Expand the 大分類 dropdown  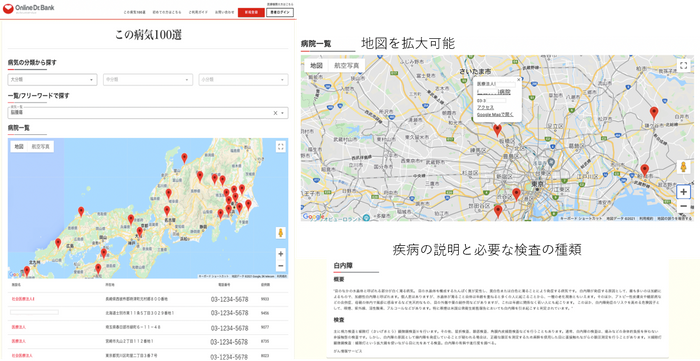tap(52, 79)
